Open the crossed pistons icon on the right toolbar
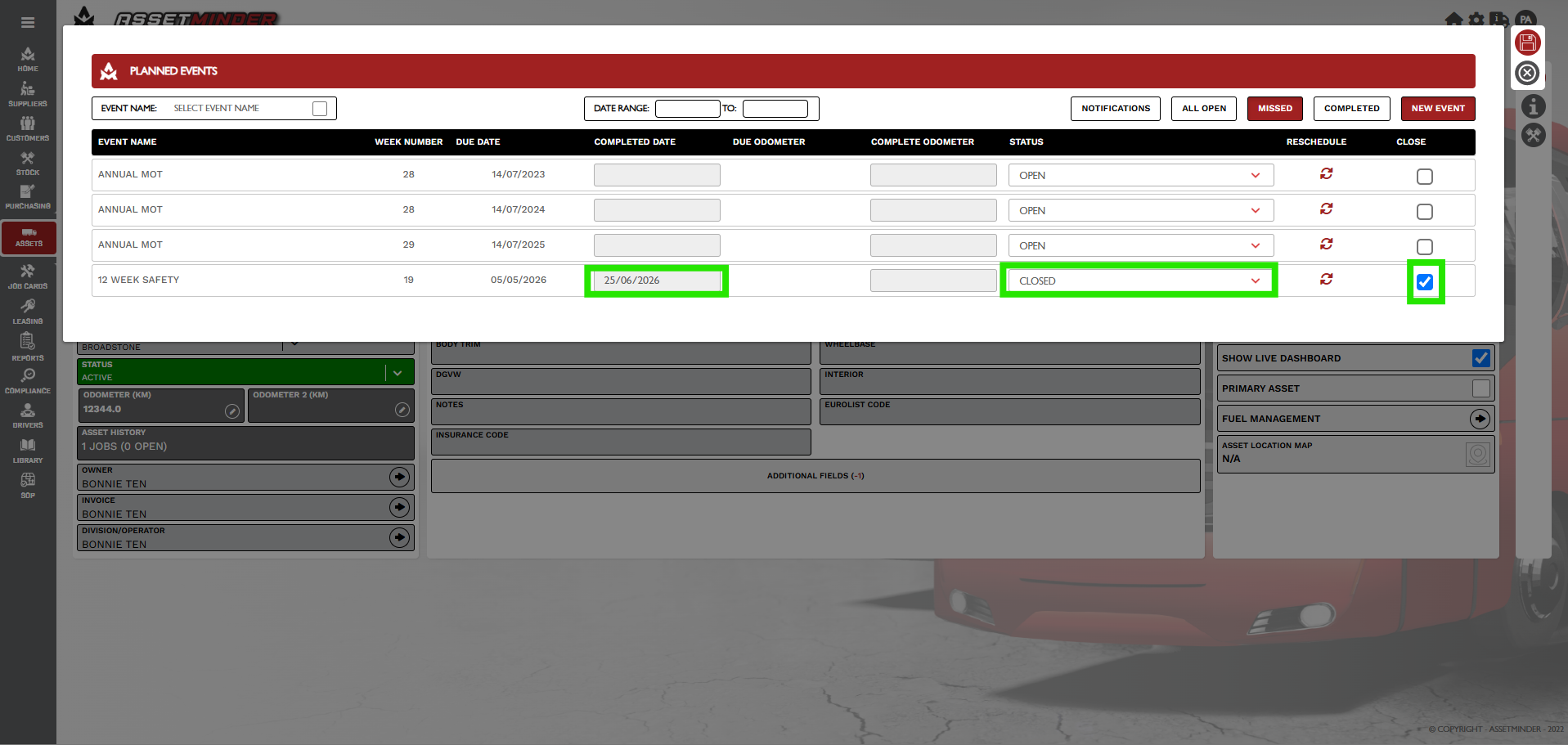The image size is (1568, 745). (1534, 136)
